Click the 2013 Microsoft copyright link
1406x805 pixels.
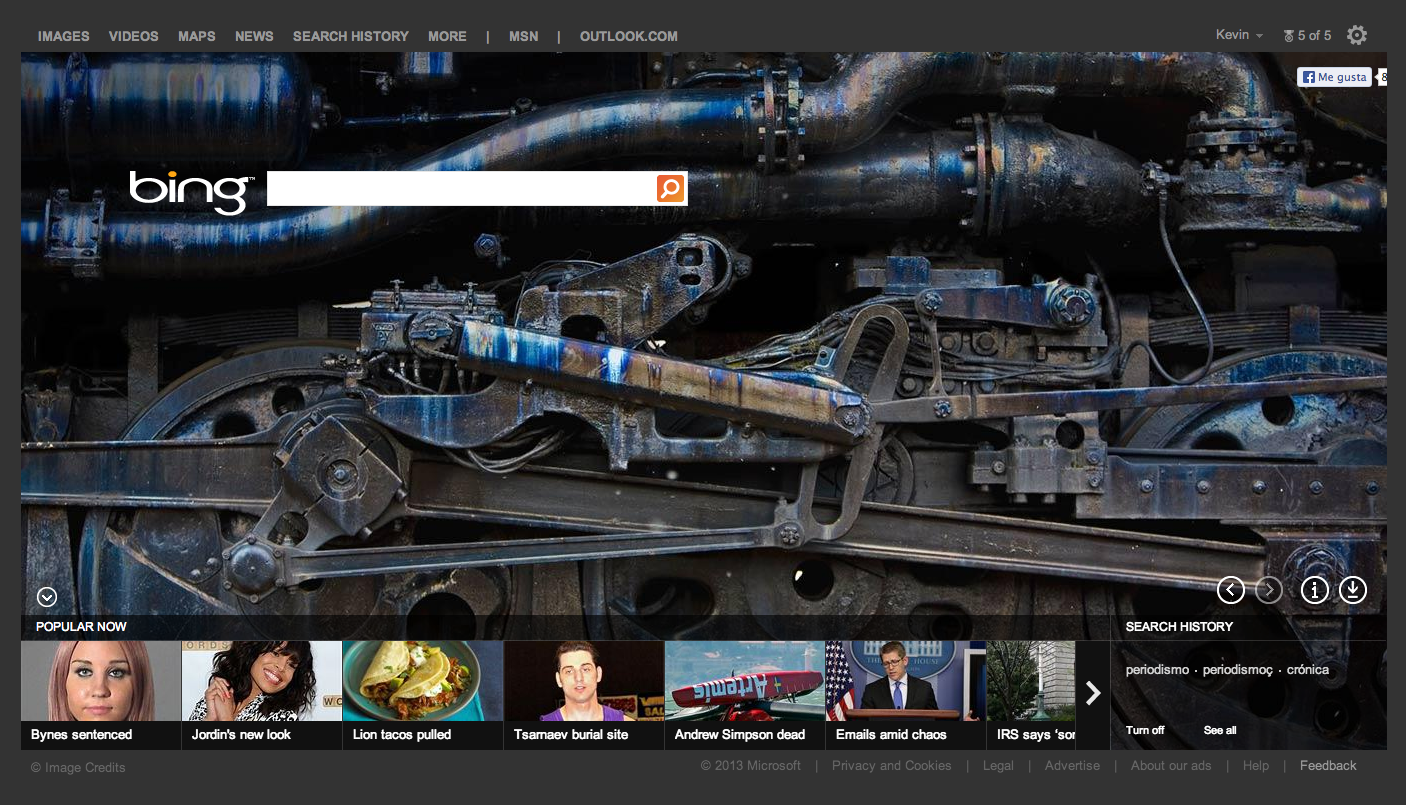pos(751,766)
